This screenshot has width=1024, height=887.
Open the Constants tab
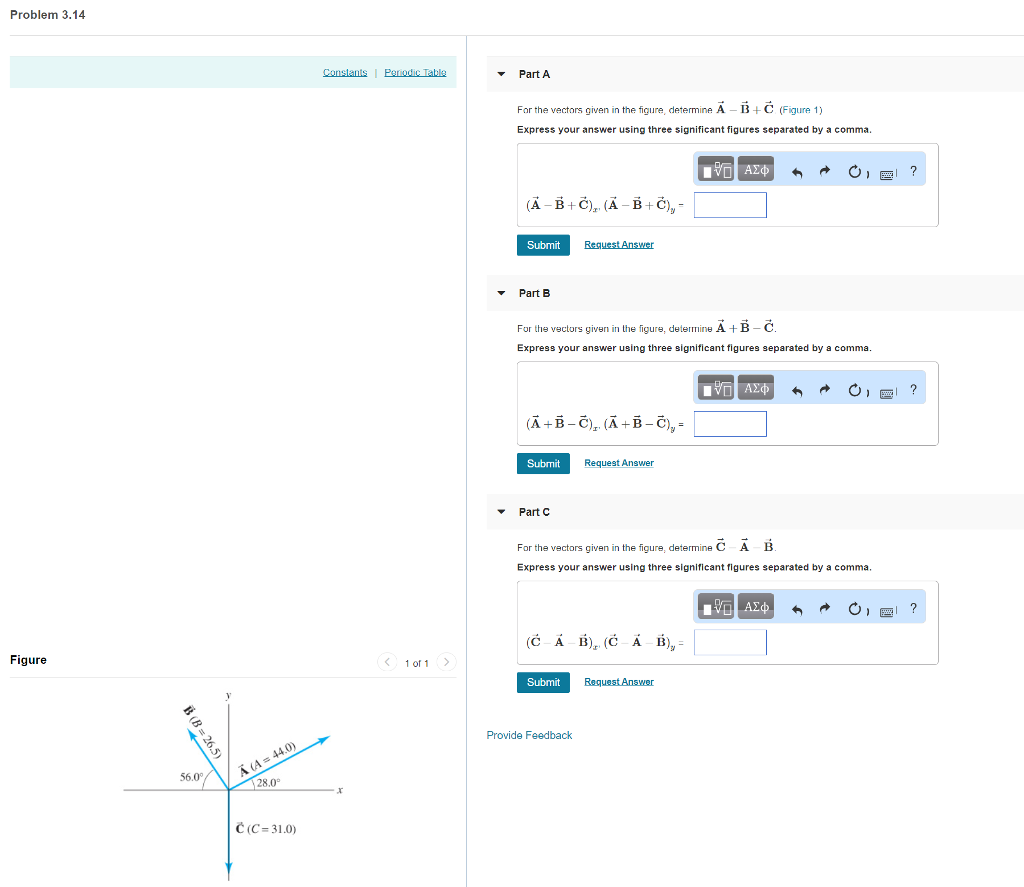345,72
